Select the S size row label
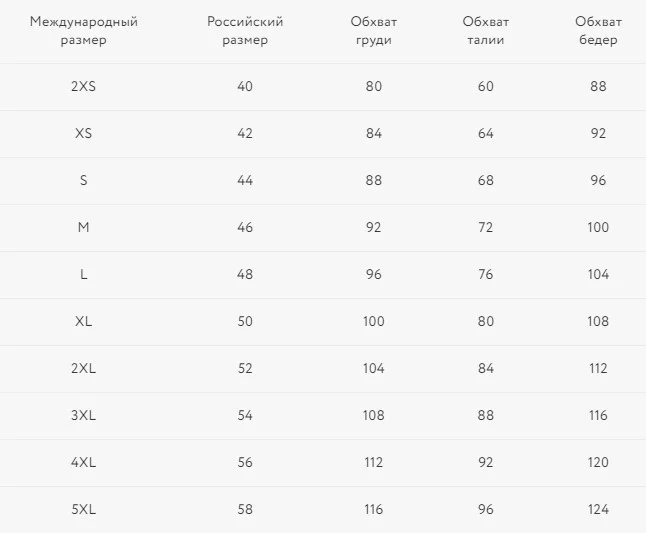 [x=84, y=180]
